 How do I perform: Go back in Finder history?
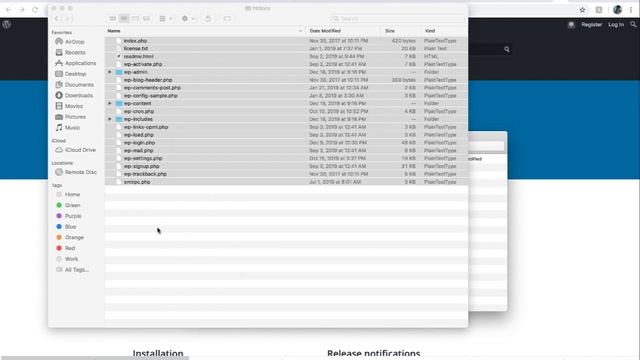57,18
